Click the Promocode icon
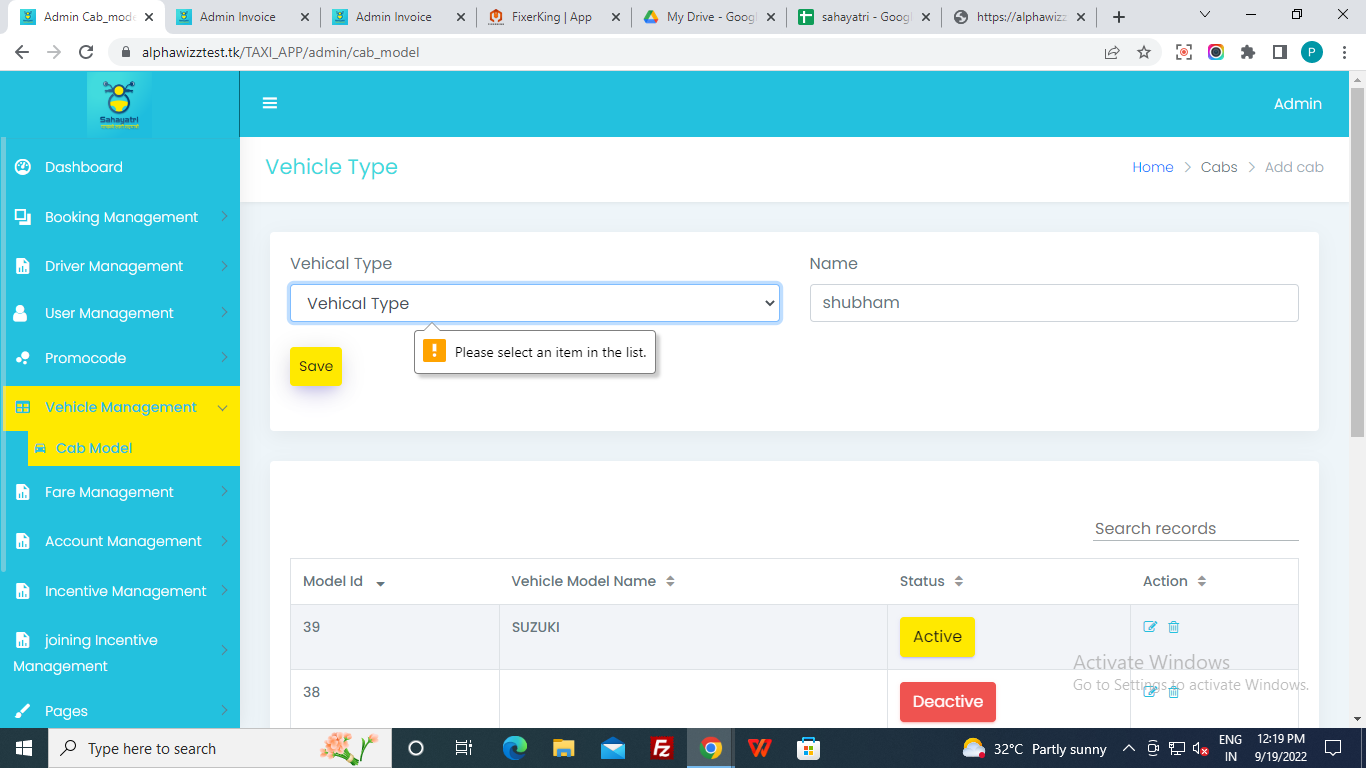Viewport: 1366px width, 768px height. pos(22,358)
